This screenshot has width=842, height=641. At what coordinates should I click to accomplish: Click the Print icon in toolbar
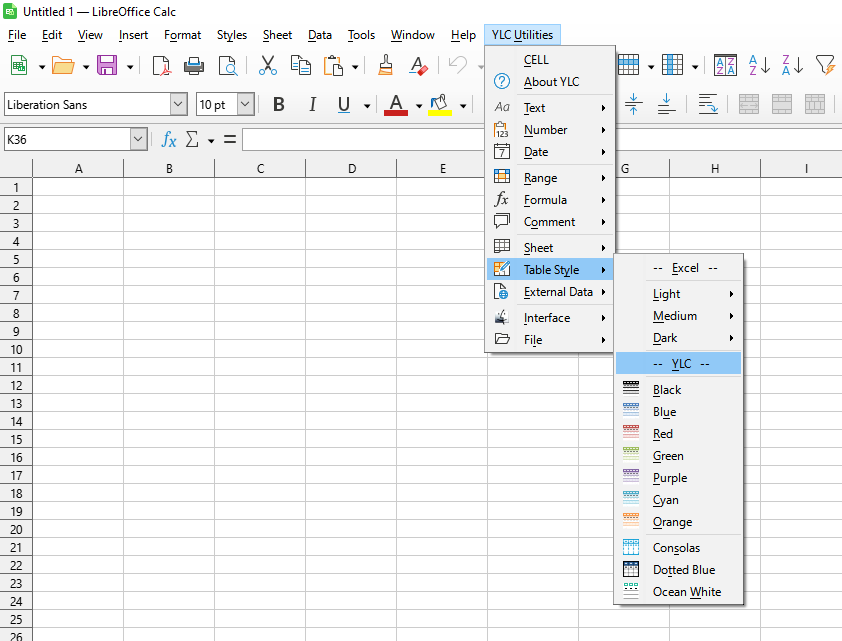tap(194, 66)
